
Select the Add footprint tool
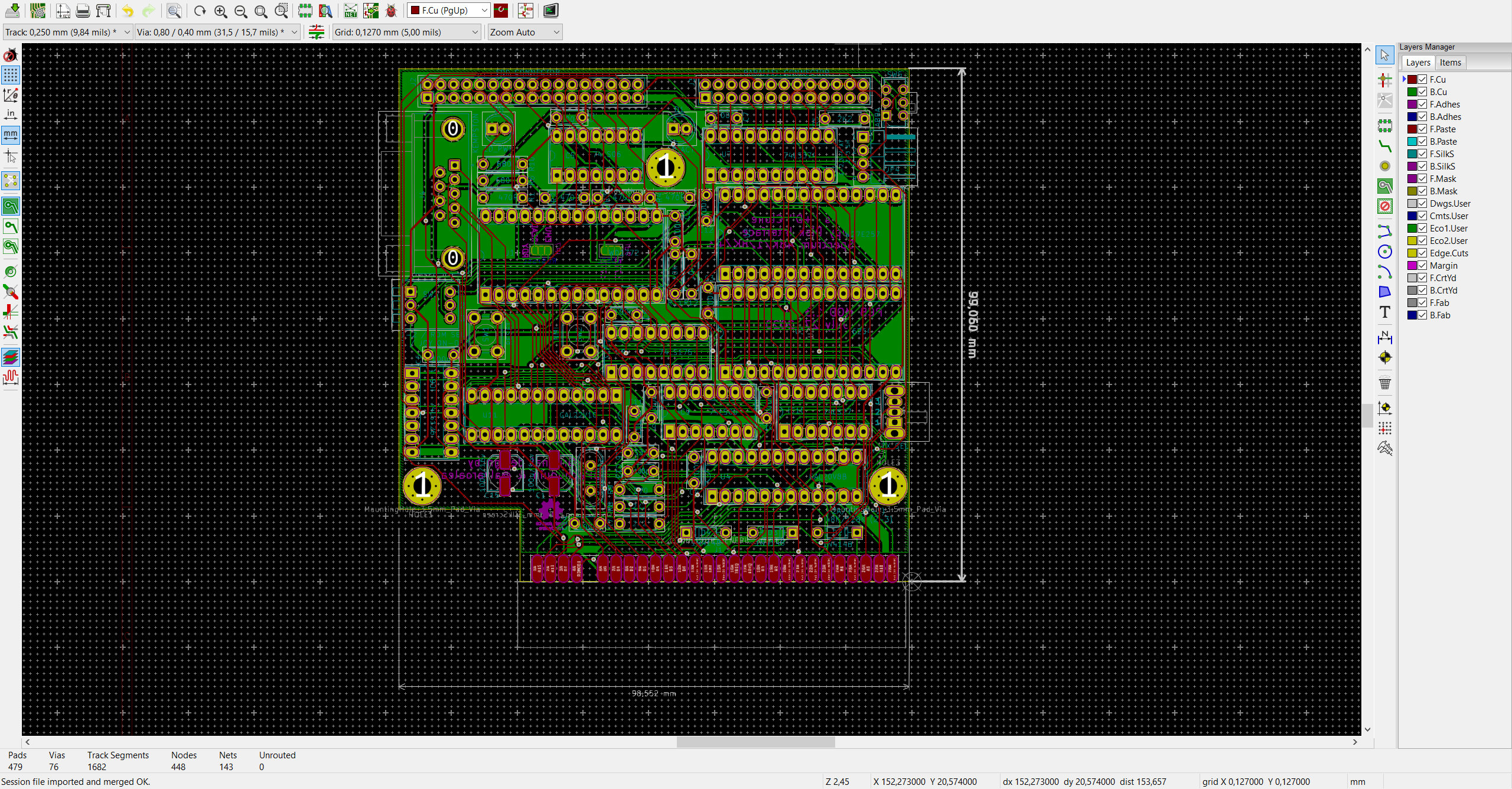pos(1384,126)
